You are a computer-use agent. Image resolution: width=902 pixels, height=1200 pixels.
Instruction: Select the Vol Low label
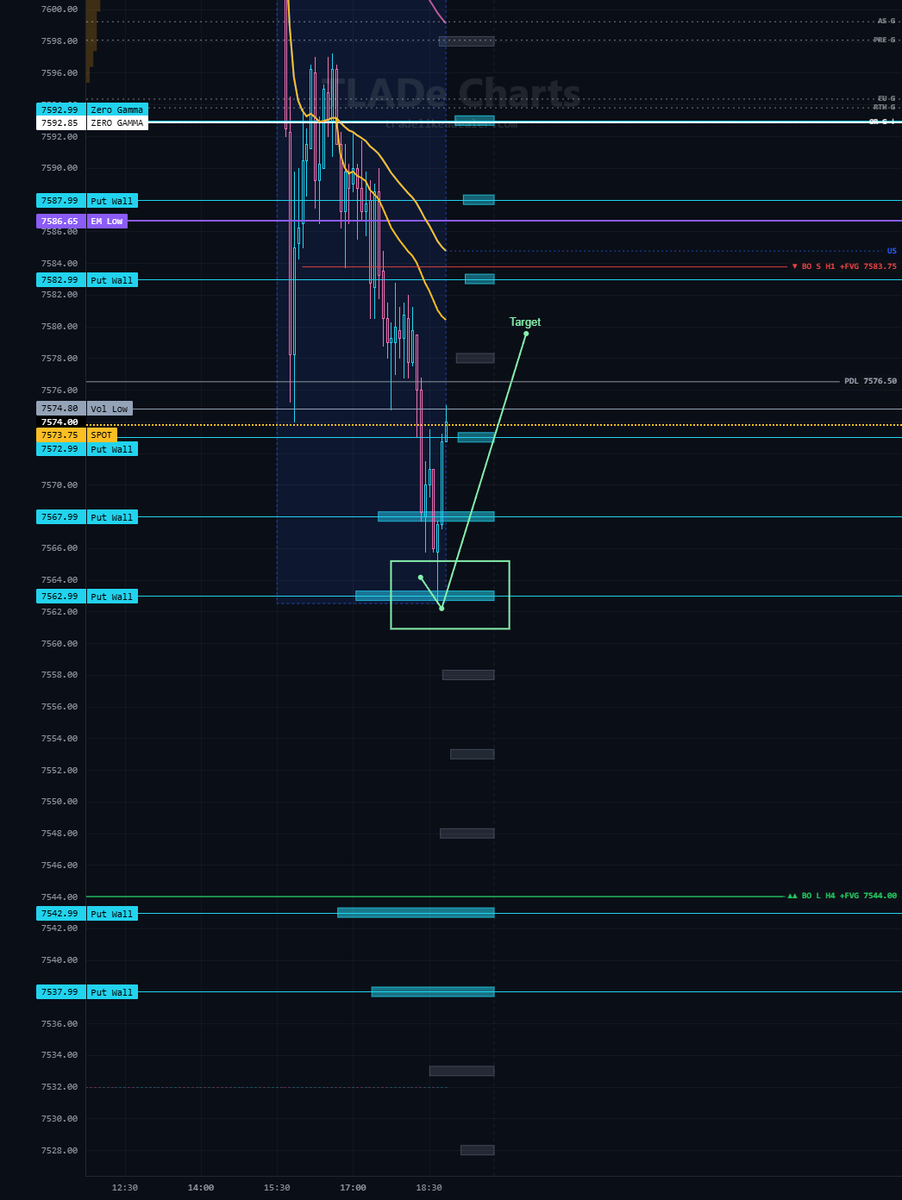[109, 408]
